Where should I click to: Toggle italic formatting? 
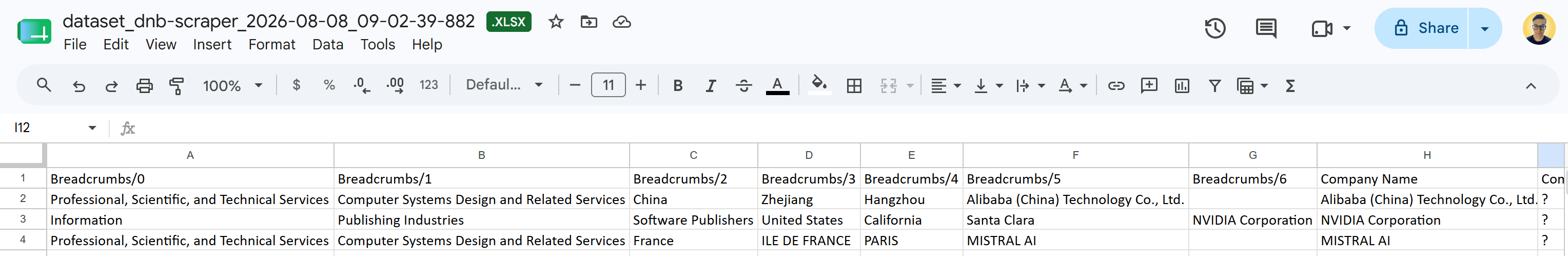[710, 85]
